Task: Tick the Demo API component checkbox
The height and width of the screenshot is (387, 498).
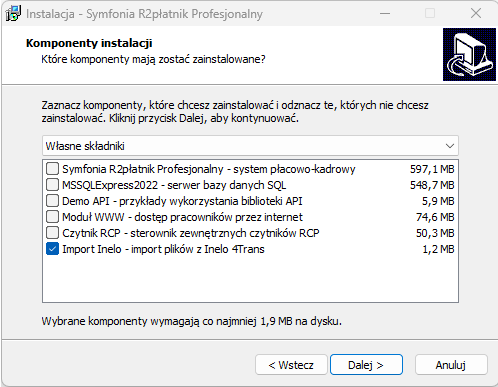Action: pos(53,201)
